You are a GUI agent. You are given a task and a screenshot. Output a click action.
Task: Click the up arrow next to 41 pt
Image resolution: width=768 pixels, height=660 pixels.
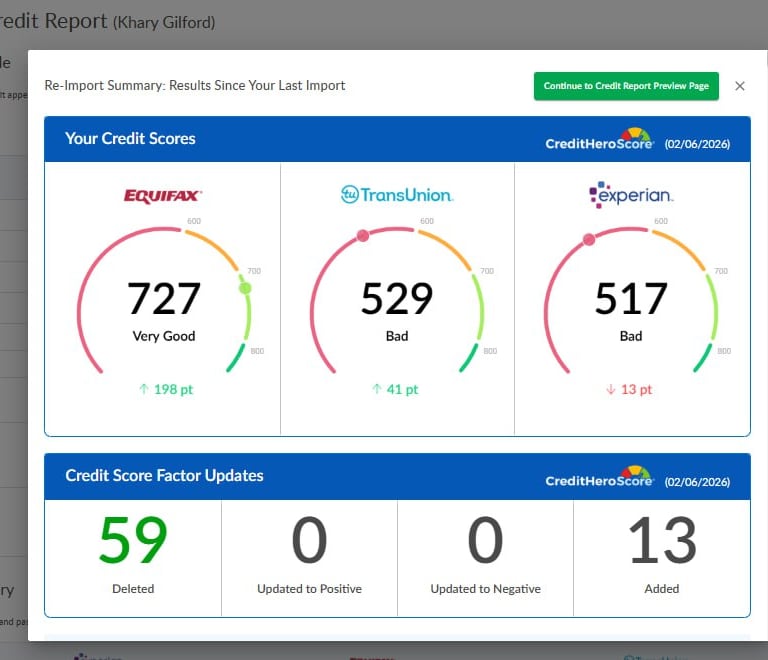pos(376,389)
